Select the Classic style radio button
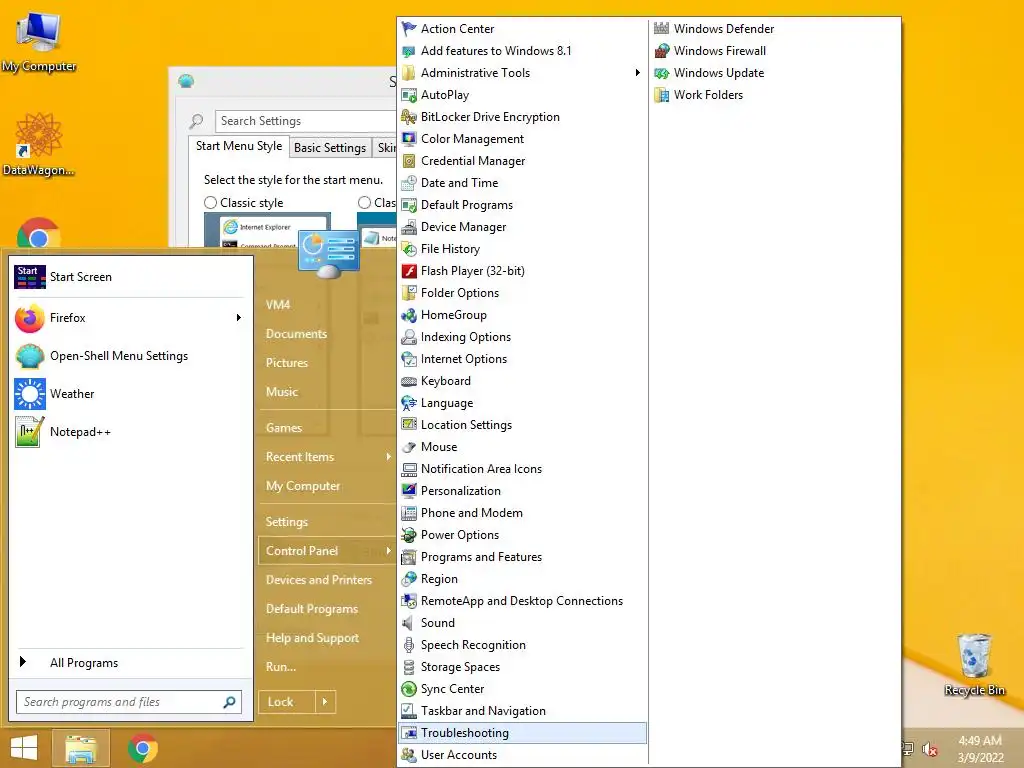 pyautogui.click(x=210, y=203)
